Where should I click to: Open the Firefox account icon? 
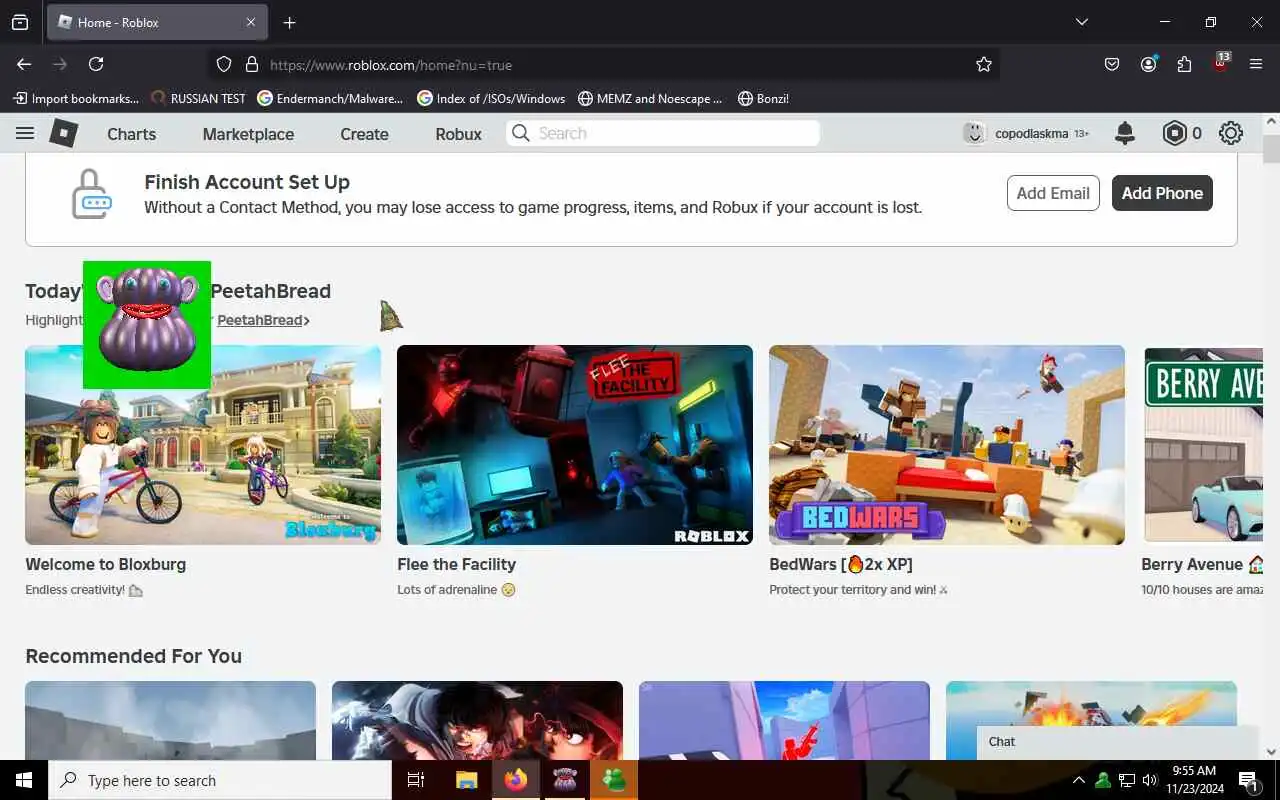1148,64
